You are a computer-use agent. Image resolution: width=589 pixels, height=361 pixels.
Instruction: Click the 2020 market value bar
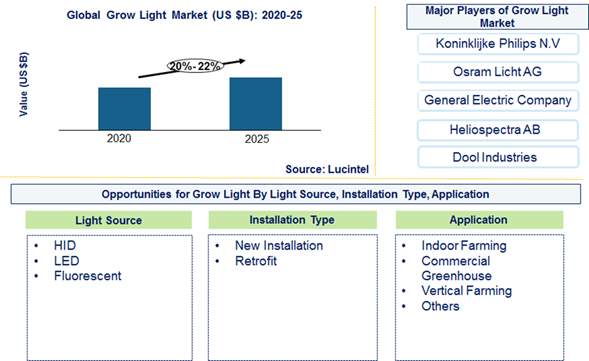click(x=124, y=109)
